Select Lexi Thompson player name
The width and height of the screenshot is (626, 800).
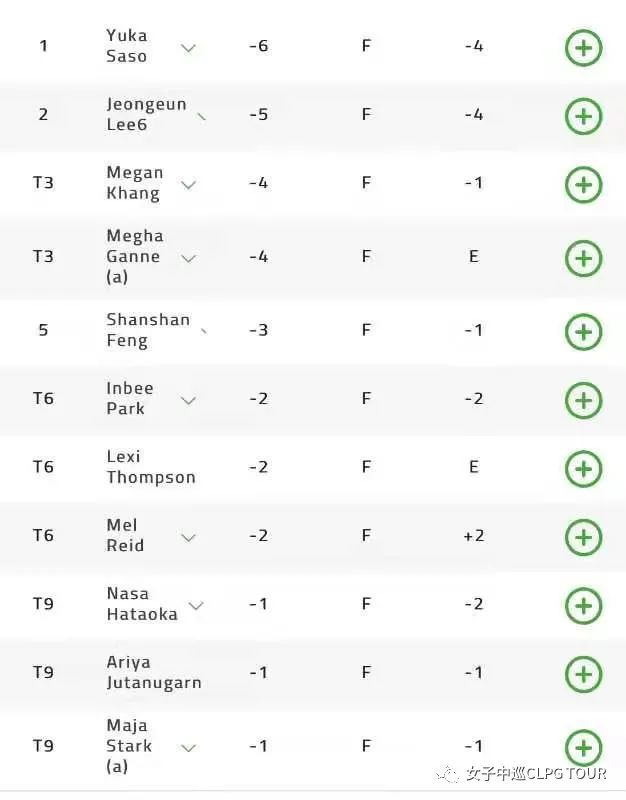pyautogui.click(x=151, y=467)
